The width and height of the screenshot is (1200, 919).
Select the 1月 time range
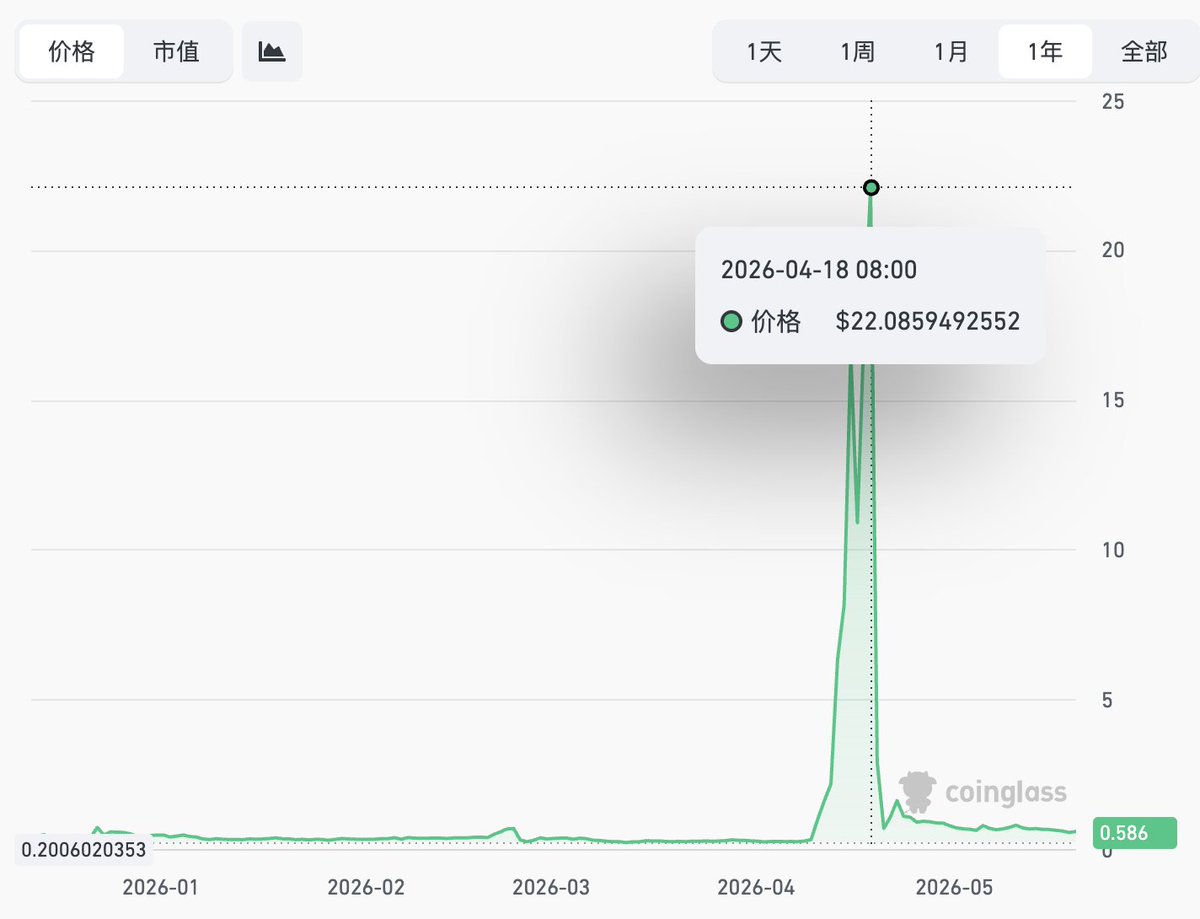(951, 52)
